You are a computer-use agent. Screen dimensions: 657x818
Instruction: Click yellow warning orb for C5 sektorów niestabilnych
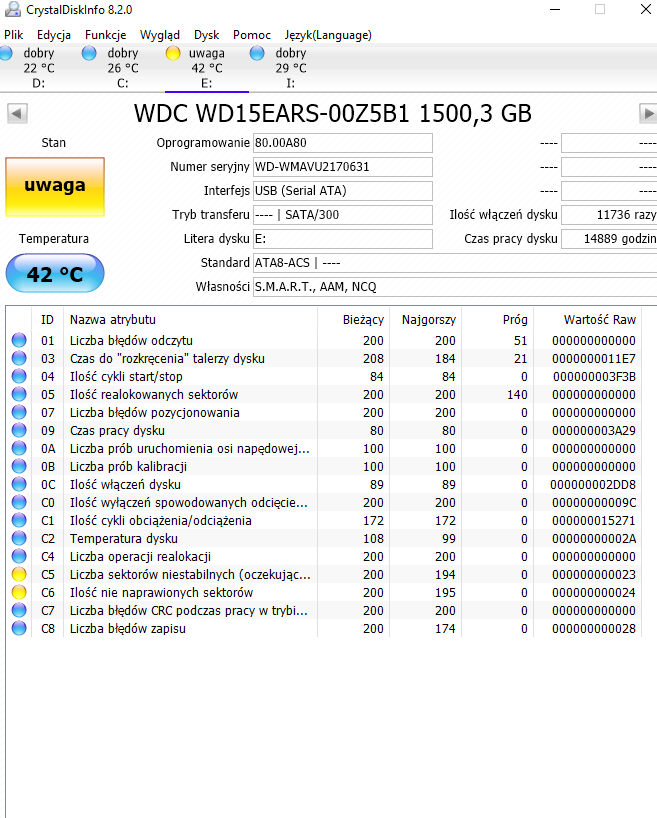pyautogui.click(x=19, y=574)
